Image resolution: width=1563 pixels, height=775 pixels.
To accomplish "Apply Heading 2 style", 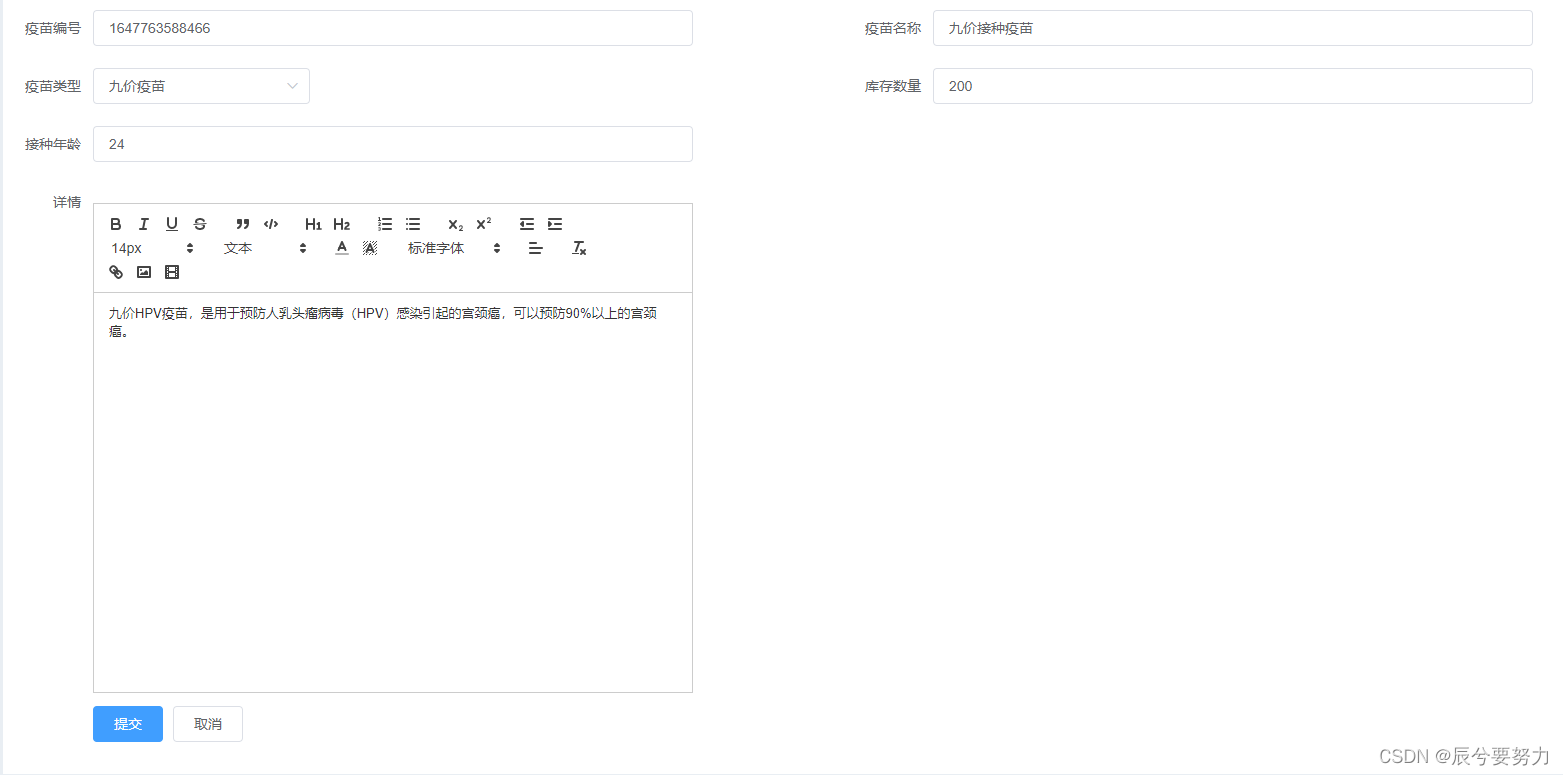I will coord(341,224).
